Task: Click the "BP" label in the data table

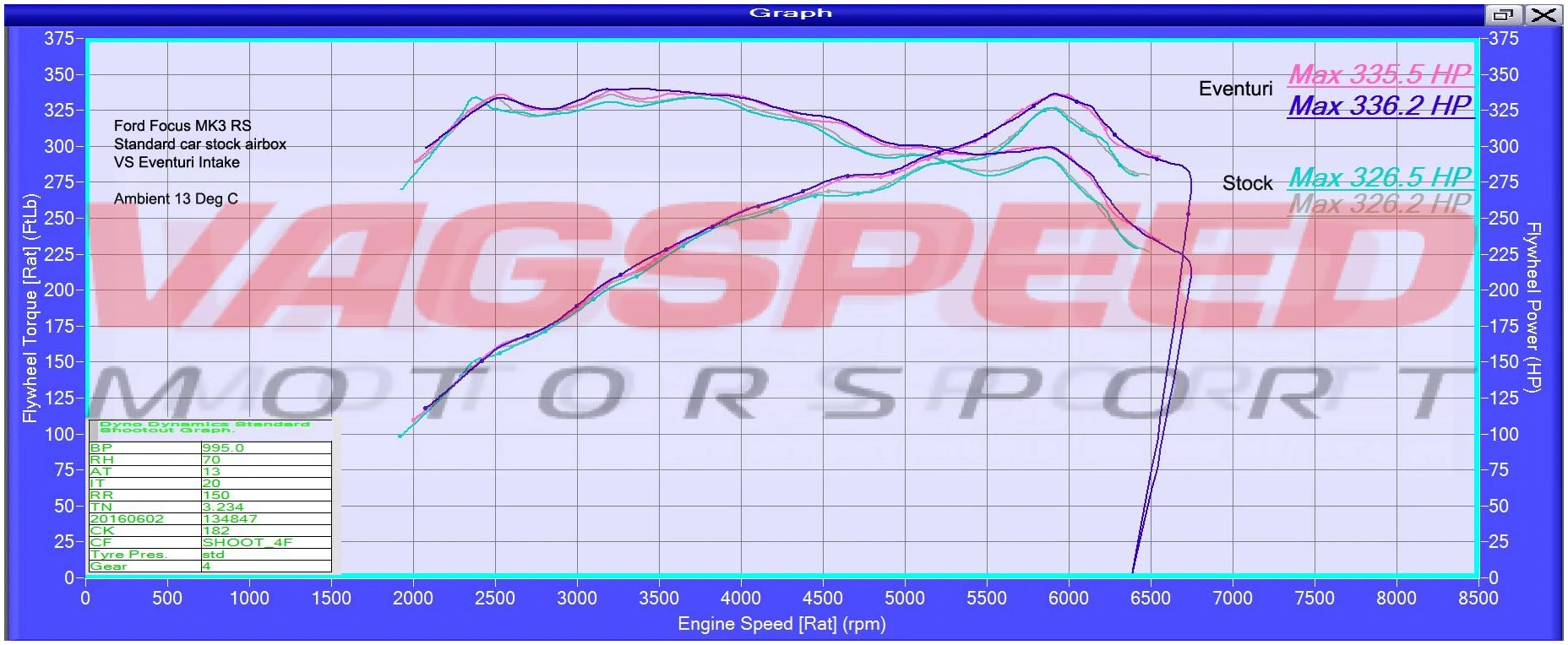Action: pos(101,448)
